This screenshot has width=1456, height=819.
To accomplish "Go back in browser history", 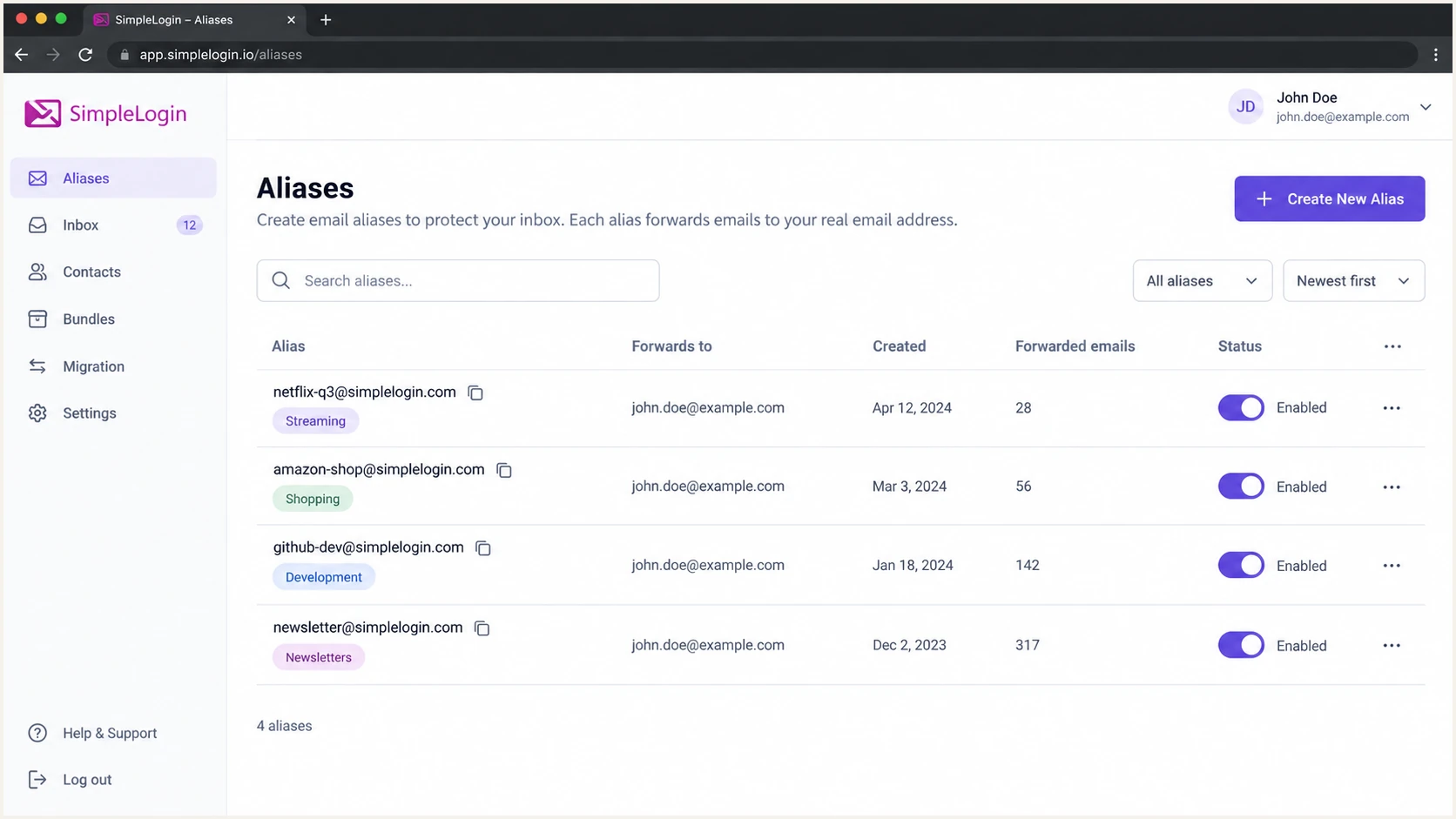I will [x=22, y=54].
